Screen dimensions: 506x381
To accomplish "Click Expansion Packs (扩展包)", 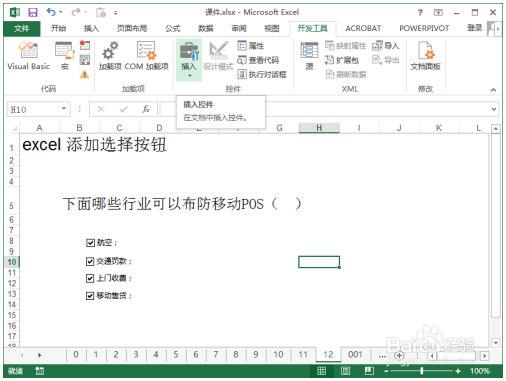I will click(342, 60).
